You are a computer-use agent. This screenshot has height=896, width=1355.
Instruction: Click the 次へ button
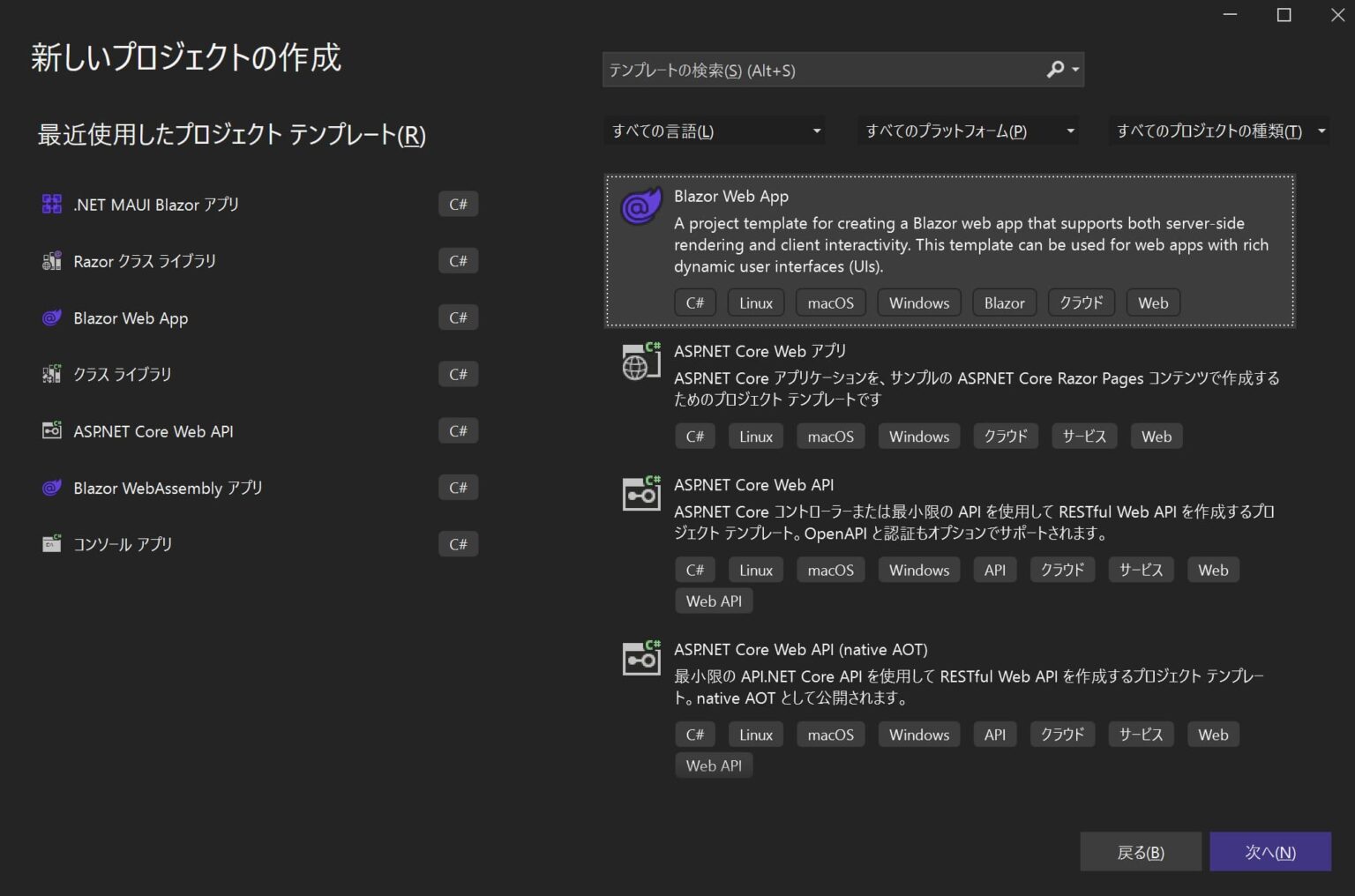point(1270,851)
